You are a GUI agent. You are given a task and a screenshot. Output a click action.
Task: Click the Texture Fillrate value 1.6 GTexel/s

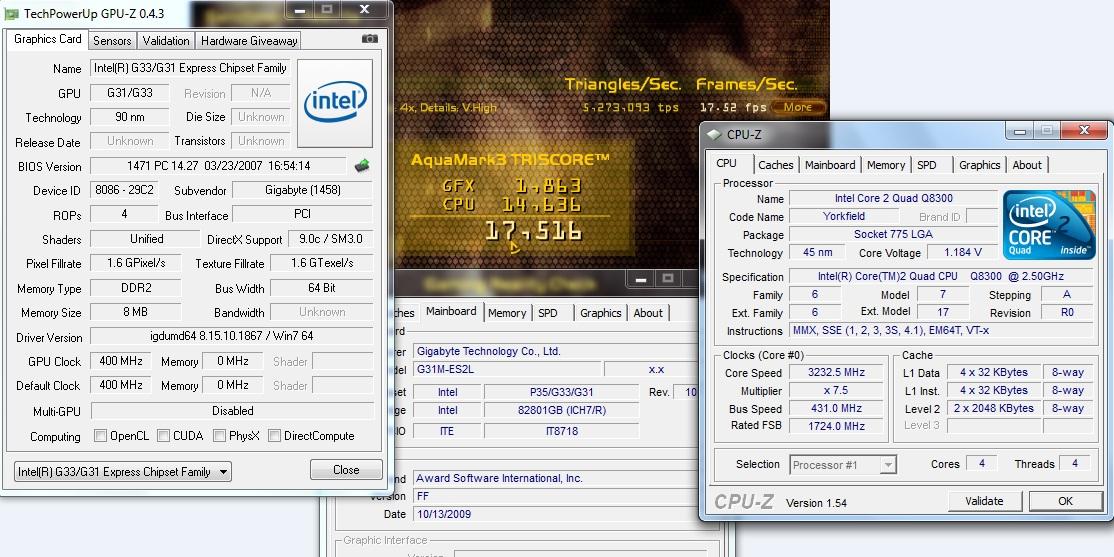tap(322, 263)
